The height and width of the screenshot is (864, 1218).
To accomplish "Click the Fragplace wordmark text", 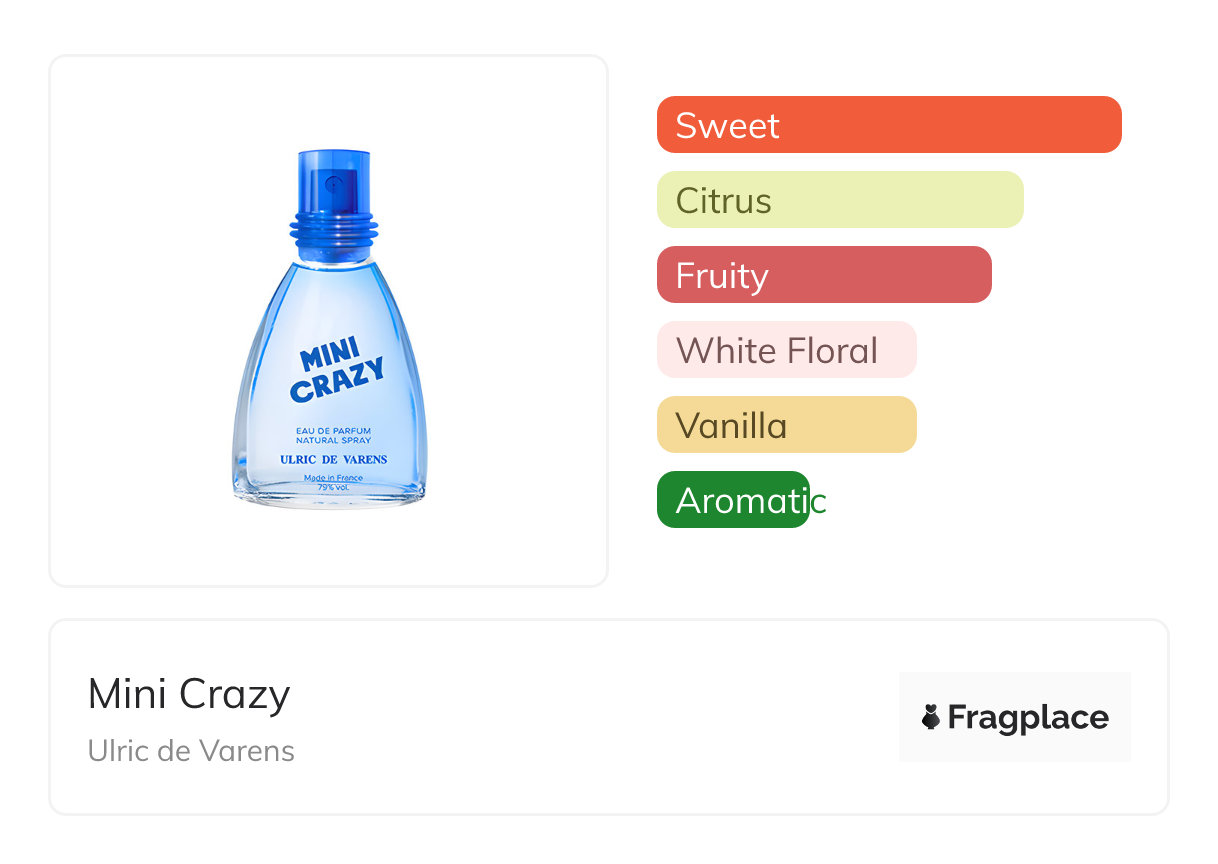I will click(1028, 717).
